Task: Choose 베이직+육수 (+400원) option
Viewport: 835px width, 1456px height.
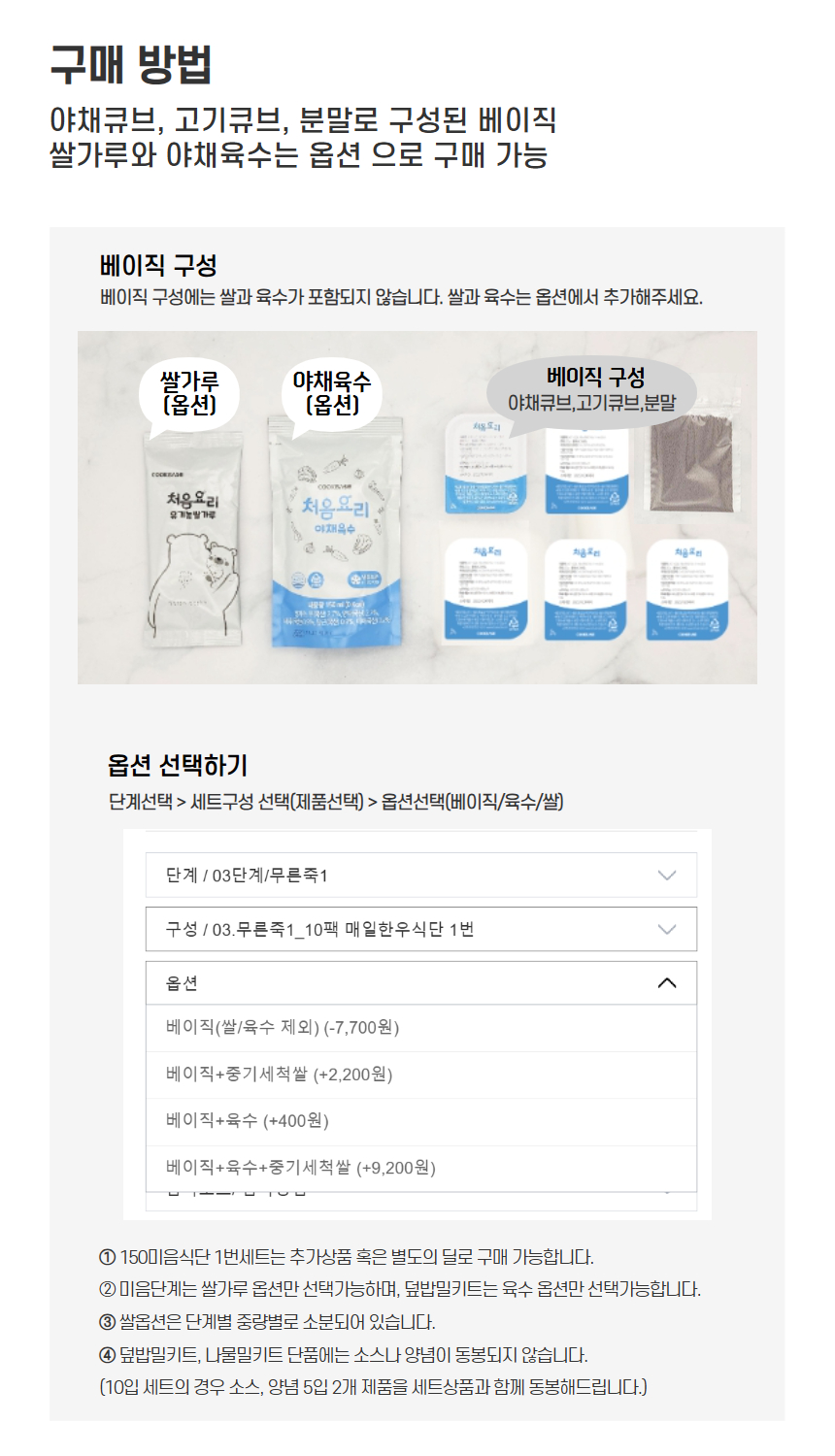Action: click(x=421, y=1121)
